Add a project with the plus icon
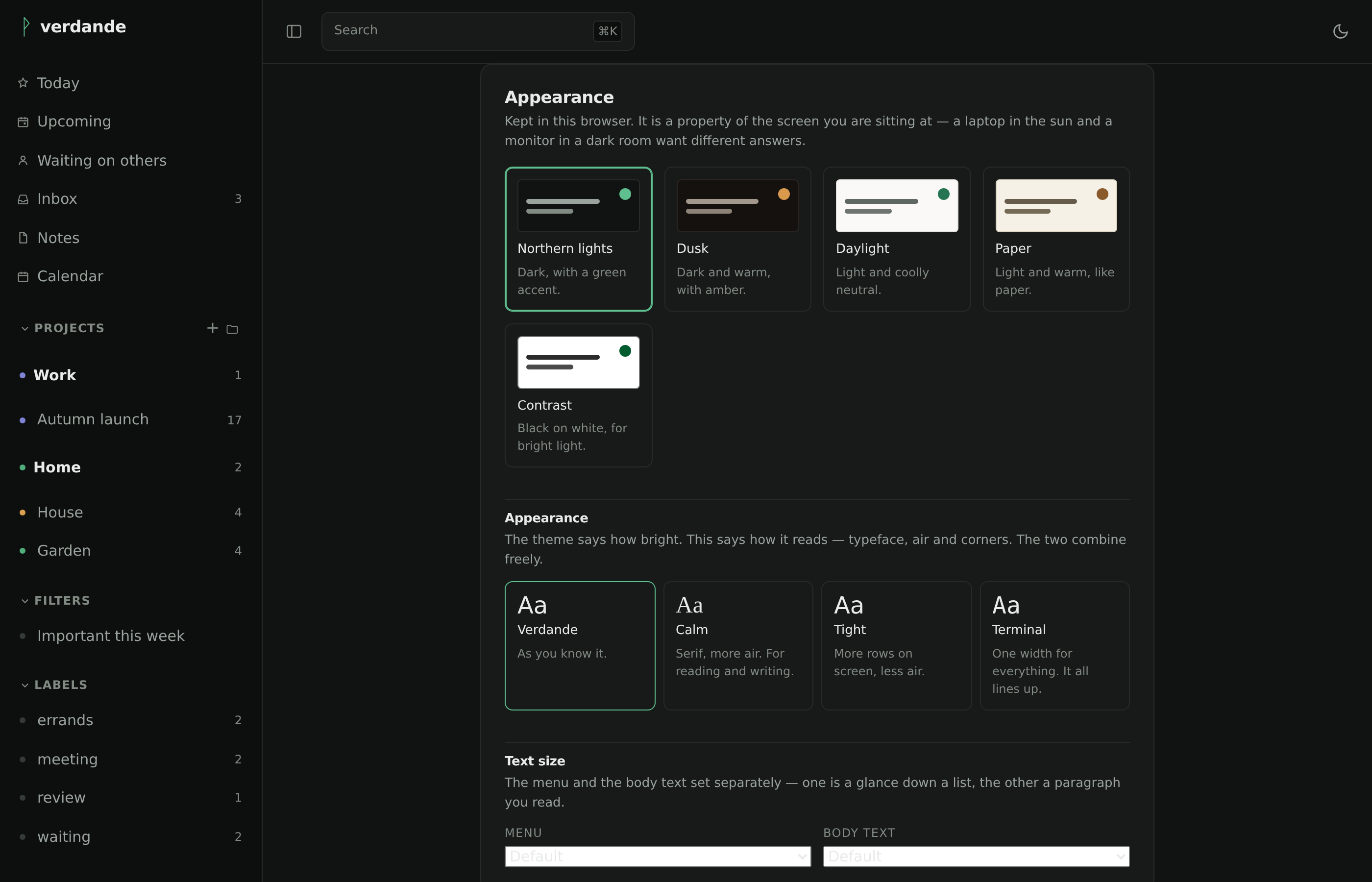This screenshot has height=882, width=1372. point(213,328)
